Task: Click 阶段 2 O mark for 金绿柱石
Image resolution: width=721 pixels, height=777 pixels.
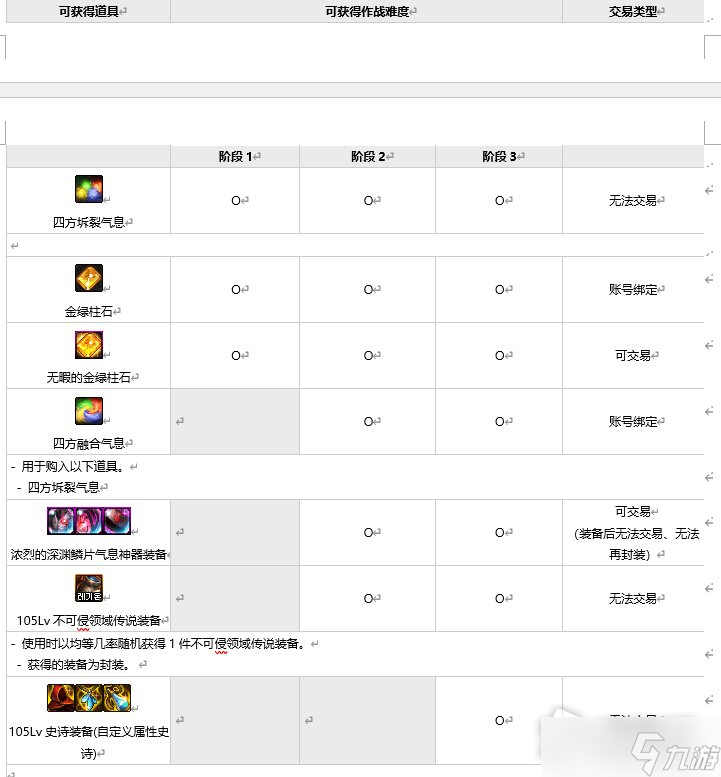Action: click(368, 290)
